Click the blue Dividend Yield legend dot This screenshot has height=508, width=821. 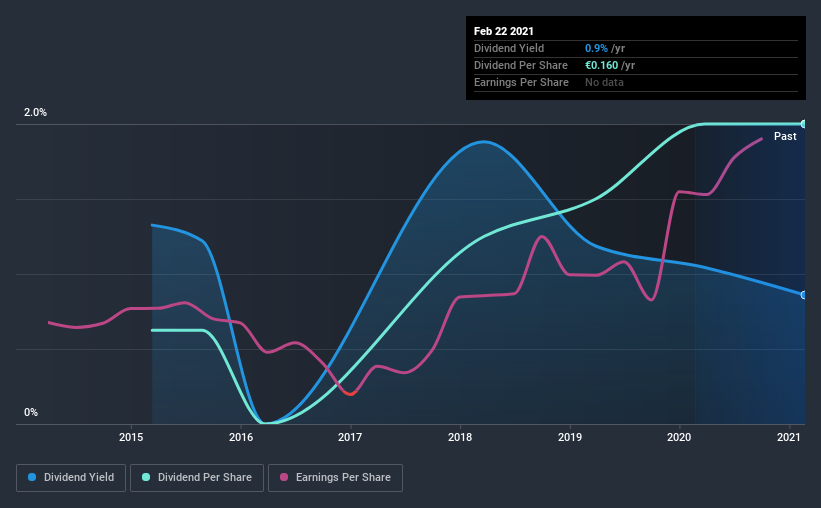pyautogui.click(x=32, y=477)
